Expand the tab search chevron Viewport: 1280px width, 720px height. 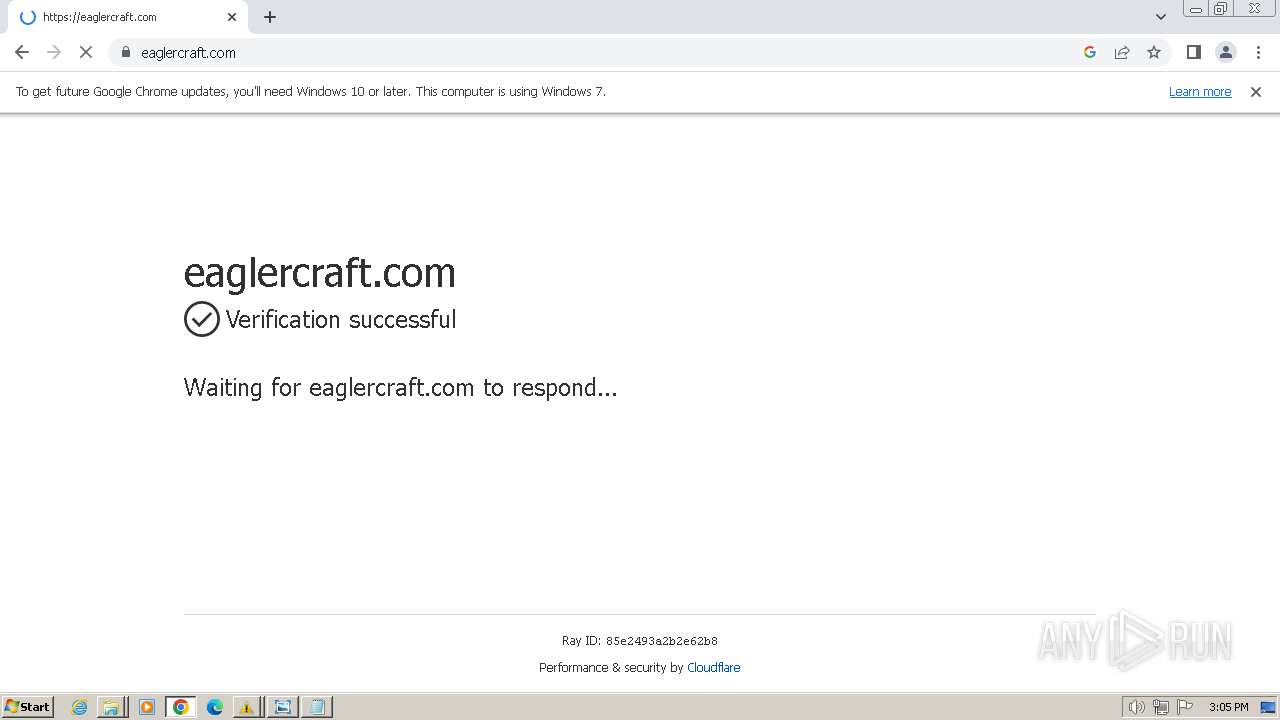coord(1161,17)
